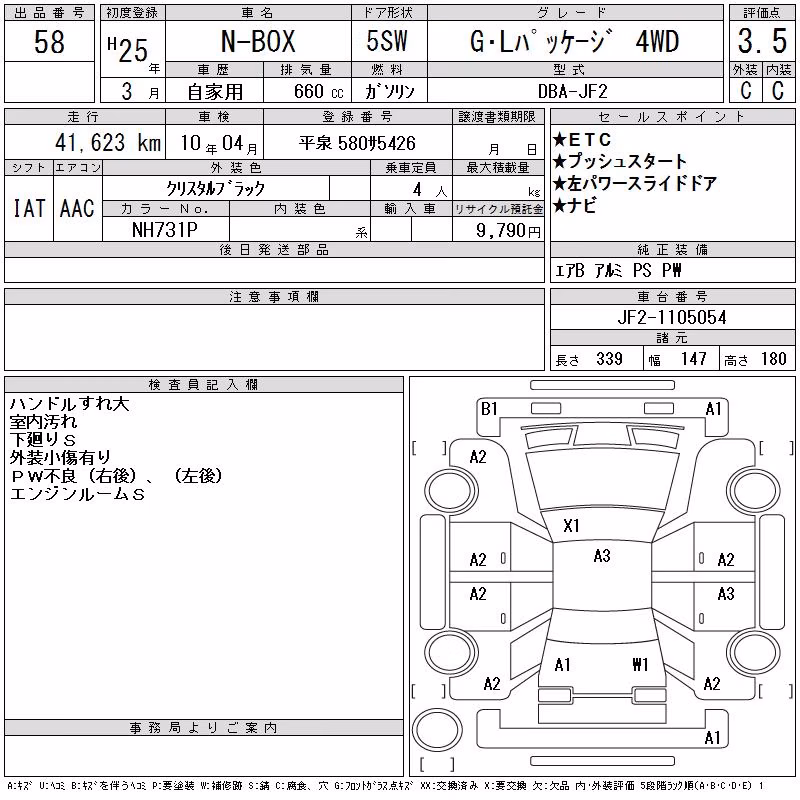800x800 pixels.
Task: Click the grade G・Lパッケージ 4WD
Action: tap(575, 41)
